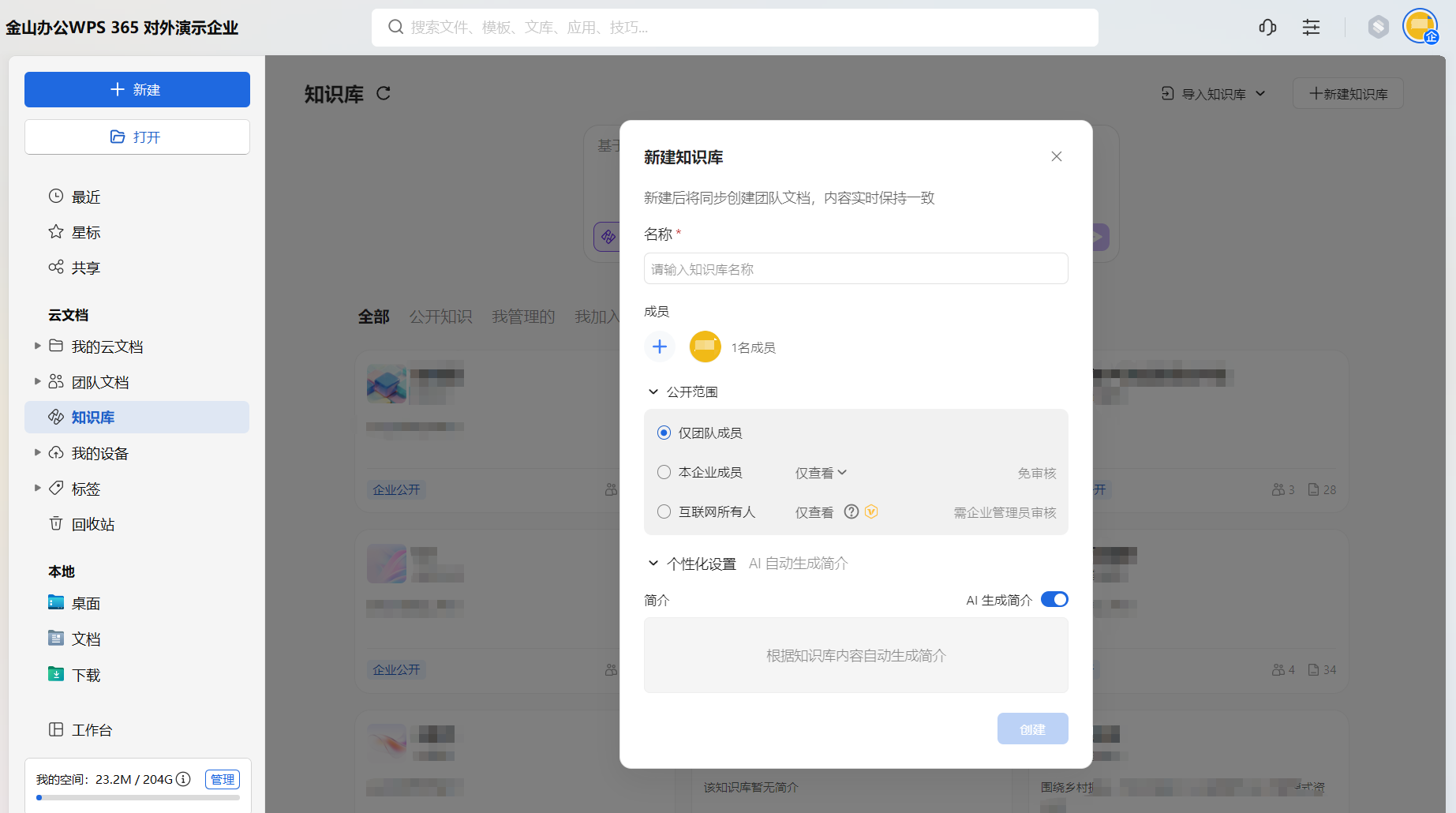Viewport: 1456px width, 813px height.
Task: Click the folder icon of 我的云文档
Action: point(56,346)
